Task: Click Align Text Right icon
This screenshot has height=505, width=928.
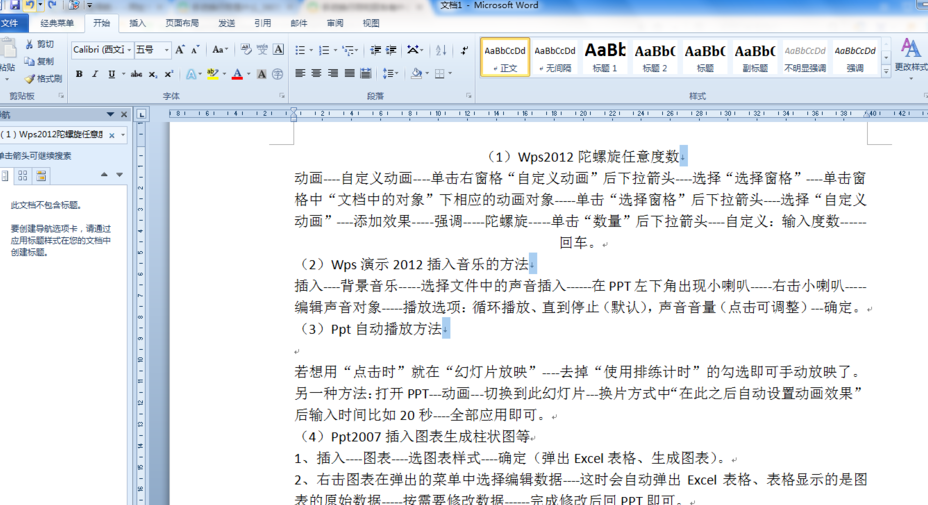Action: (333, 73)
